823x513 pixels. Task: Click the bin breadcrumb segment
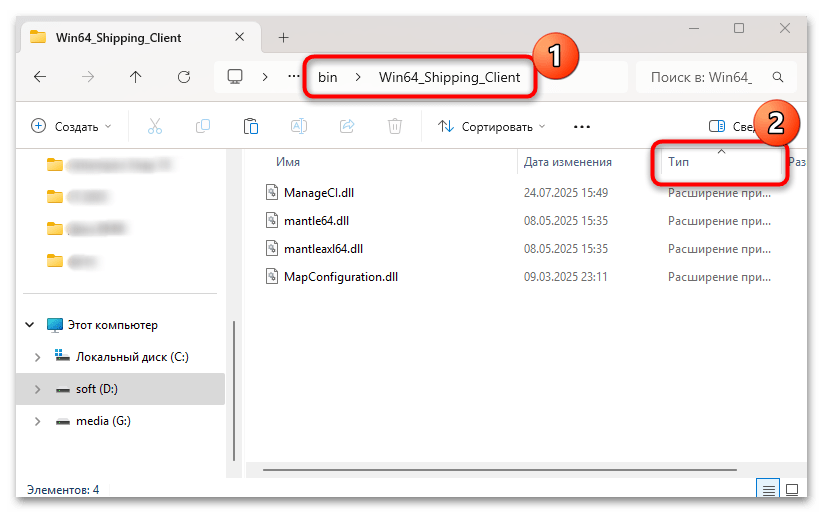tap(328, 77)
